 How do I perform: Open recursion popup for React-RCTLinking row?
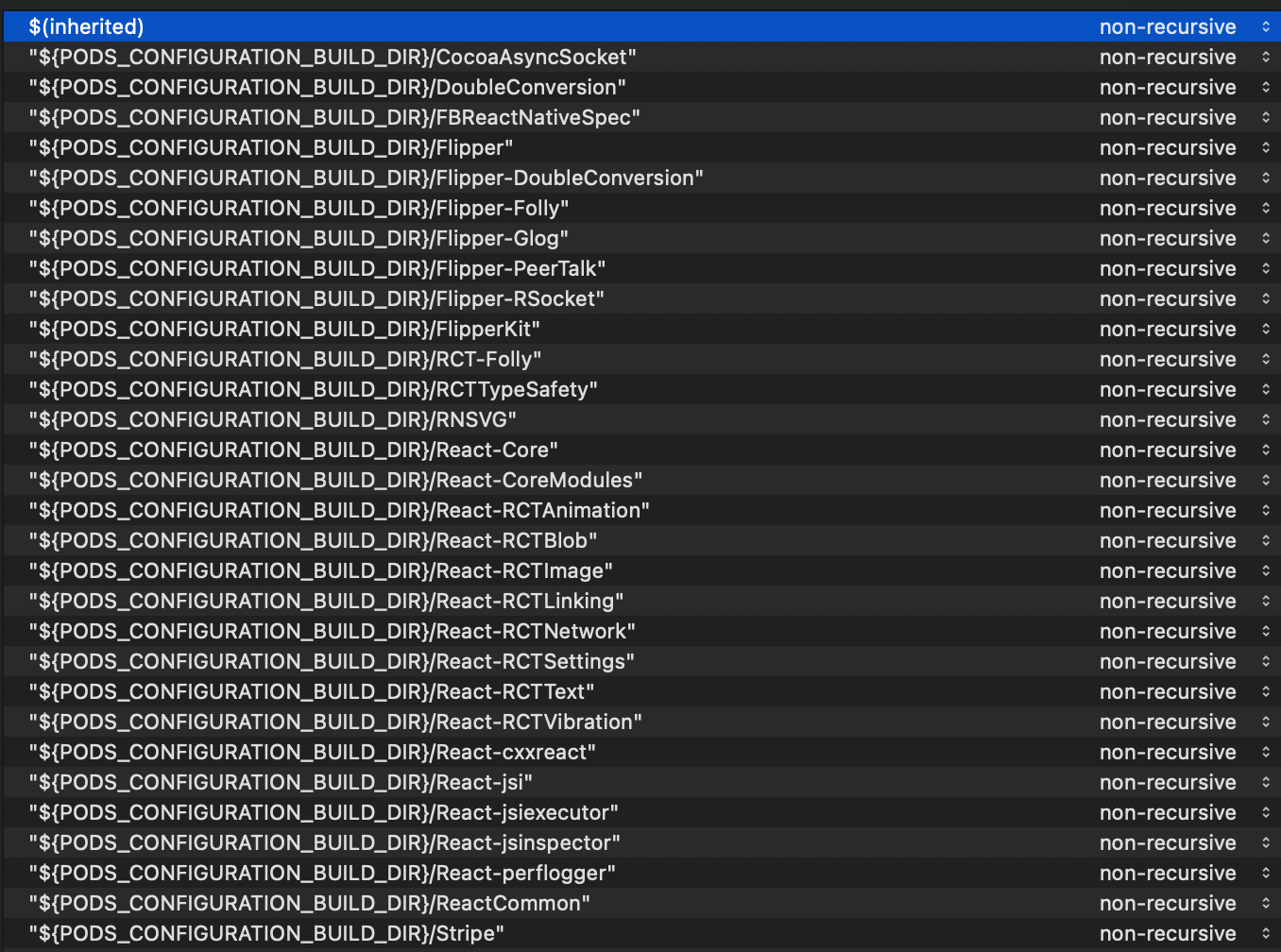coord(1187,601)
